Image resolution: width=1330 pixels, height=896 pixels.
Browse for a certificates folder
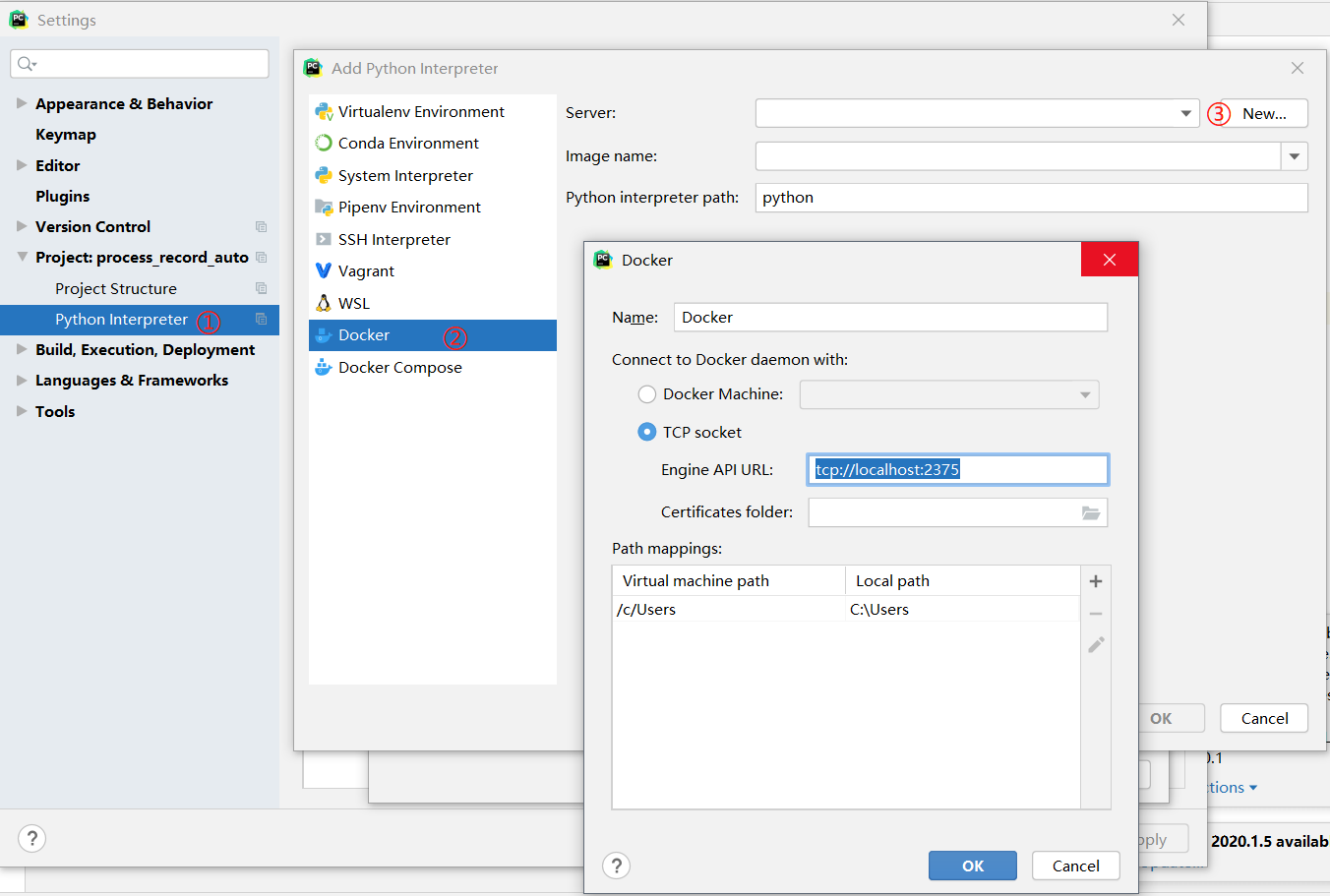(1092, 512)
